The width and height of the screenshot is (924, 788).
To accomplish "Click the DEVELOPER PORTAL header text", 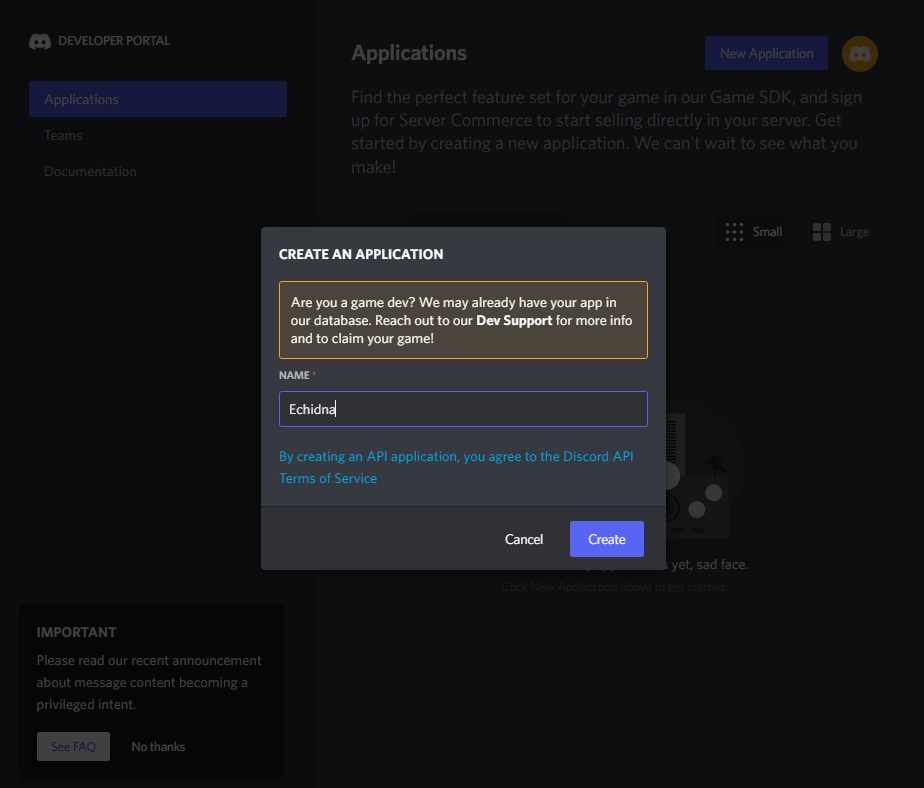I will 114,41.
